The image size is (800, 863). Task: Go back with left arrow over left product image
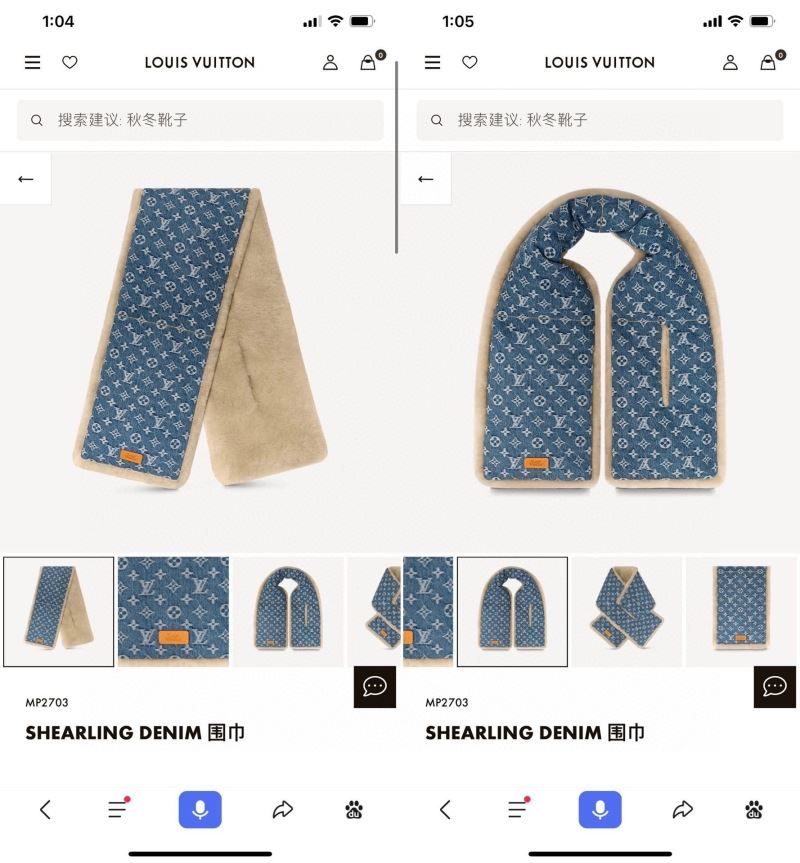pos(25,179)
